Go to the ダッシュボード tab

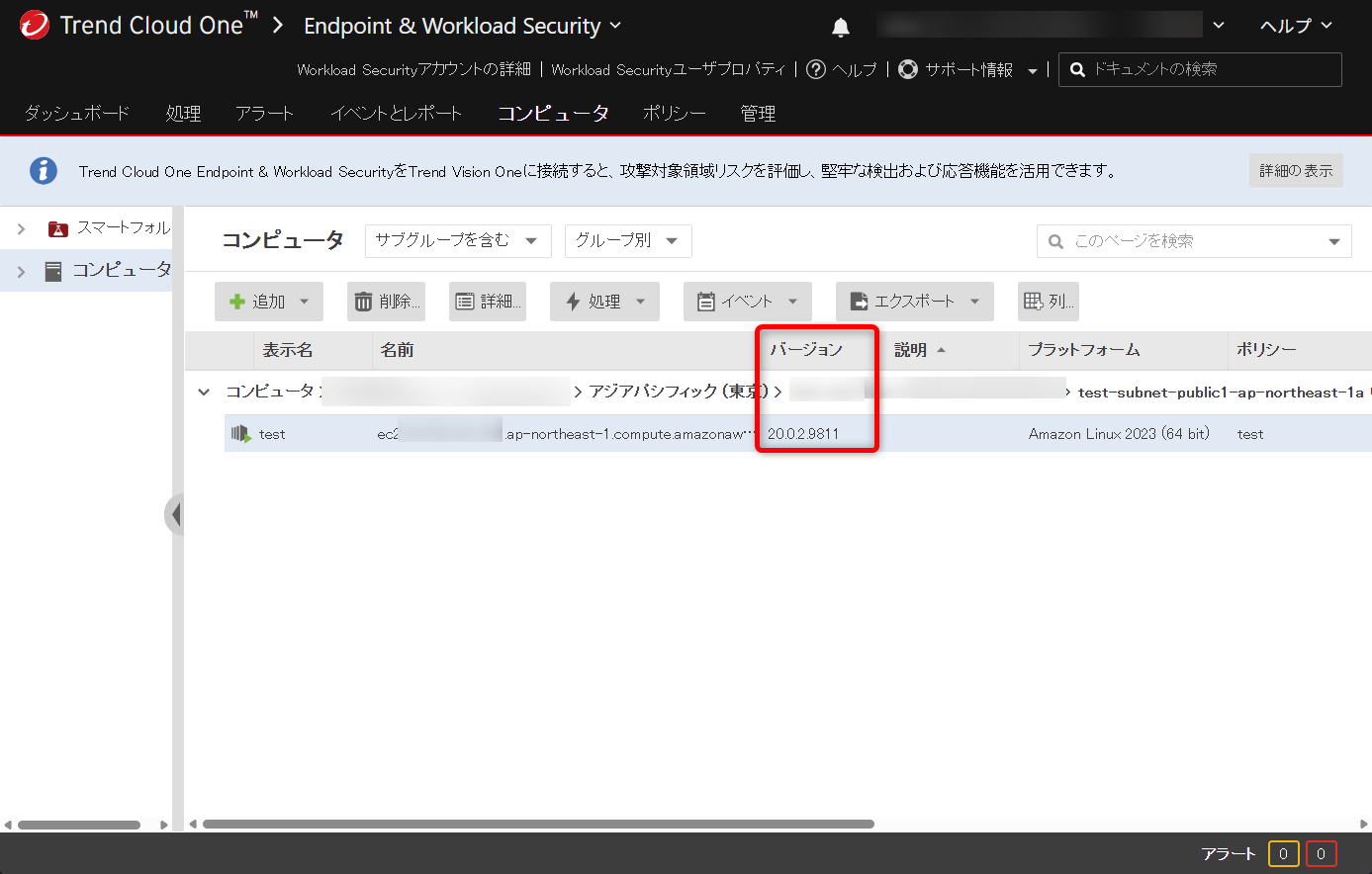coord(77,114)
